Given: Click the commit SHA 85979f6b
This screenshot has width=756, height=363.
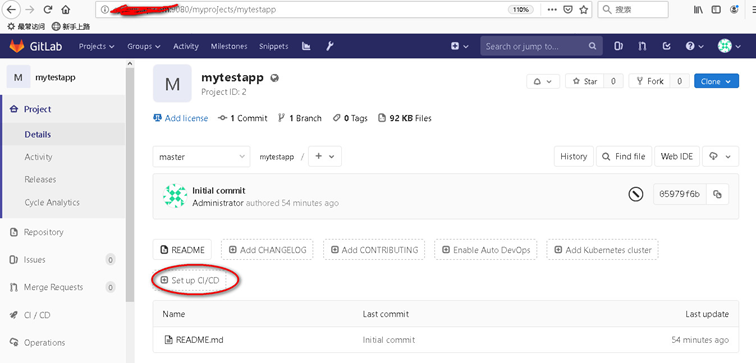Looking at the screenshot, I should pyautogui.click(x=679, y=195).
